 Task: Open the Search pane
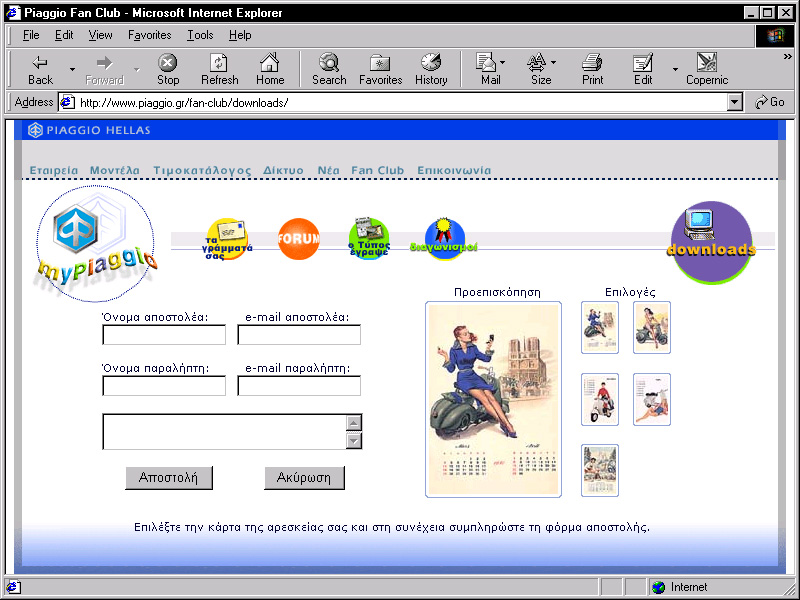point(329,69)
